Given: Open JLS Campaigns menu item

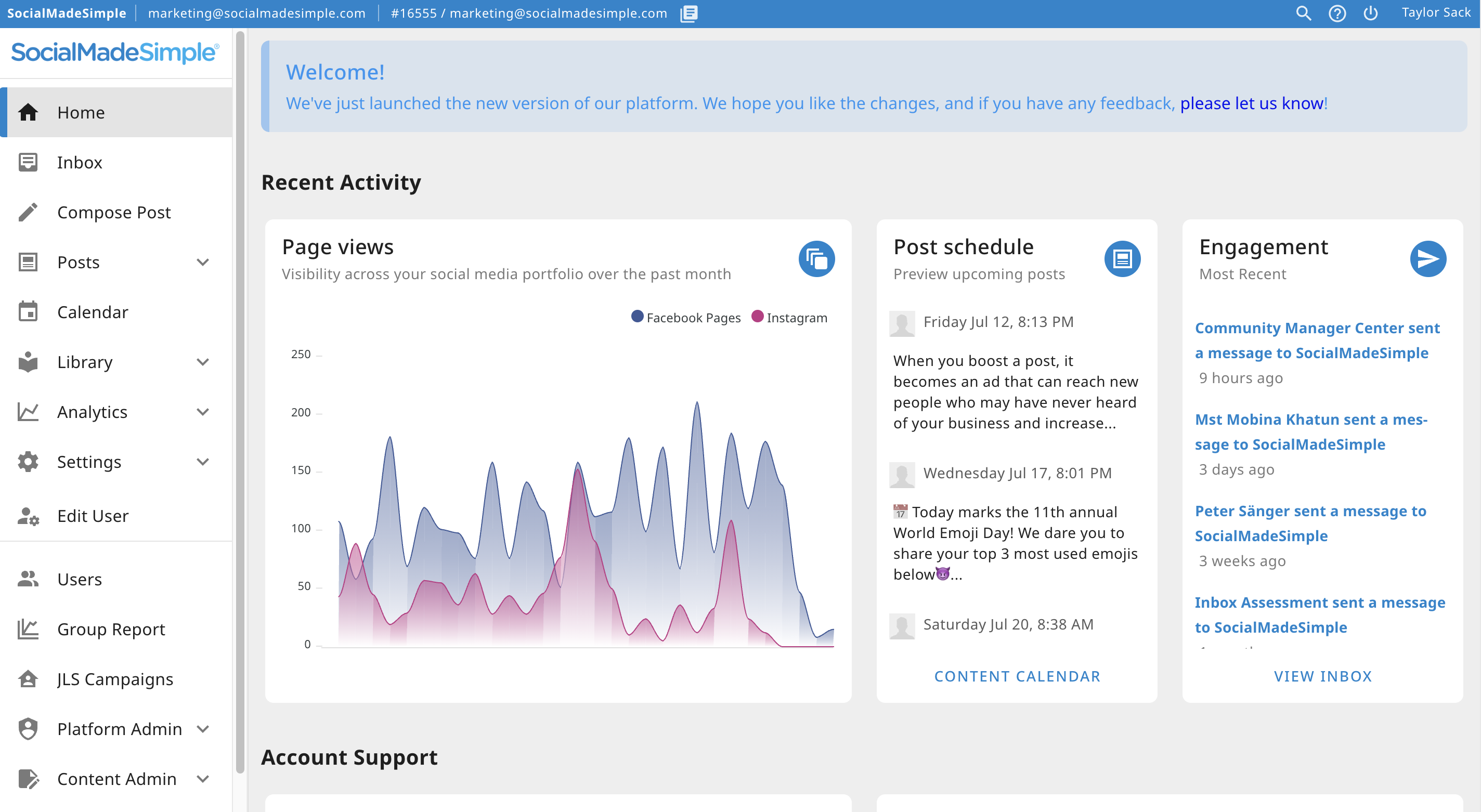Looking at the screenshot, I should tap(116, 679).
